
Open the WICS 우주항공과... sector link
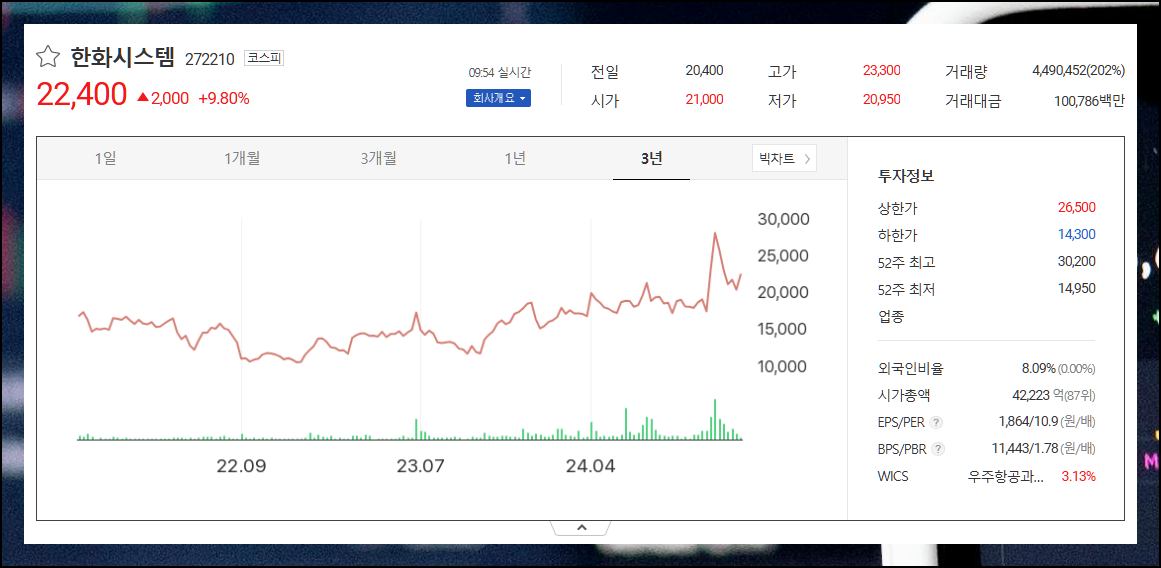pyautogui.click(x=1006, y=476)
